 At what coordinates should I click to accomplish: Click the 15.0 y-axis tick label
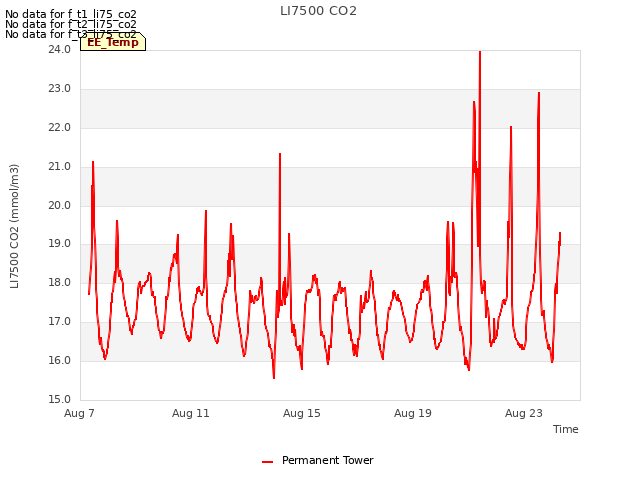(x=60, y=399)
